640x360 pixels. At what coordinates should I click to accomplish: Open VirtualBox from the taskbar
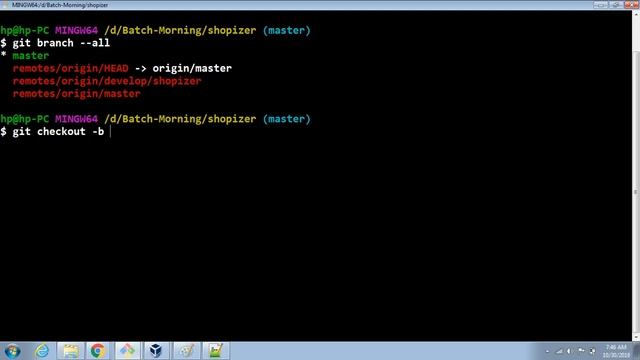156,351
